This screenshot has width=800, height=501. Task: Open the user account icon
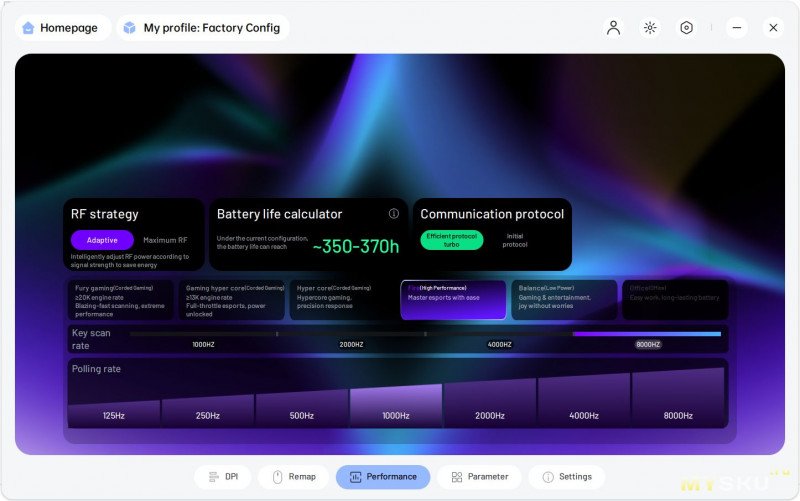(614, 28)
